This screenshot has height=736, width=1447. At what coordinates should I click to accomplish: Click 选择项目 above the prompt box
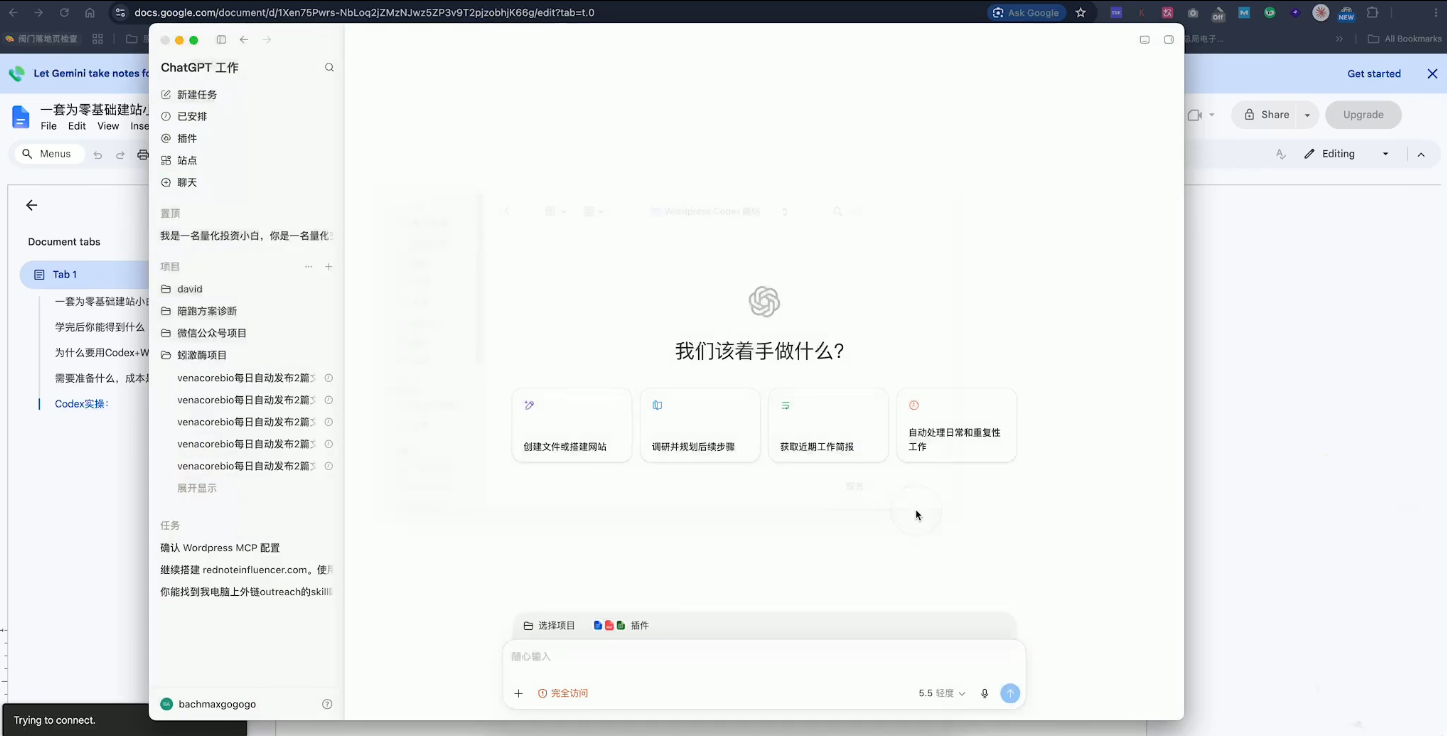point(549,625)
